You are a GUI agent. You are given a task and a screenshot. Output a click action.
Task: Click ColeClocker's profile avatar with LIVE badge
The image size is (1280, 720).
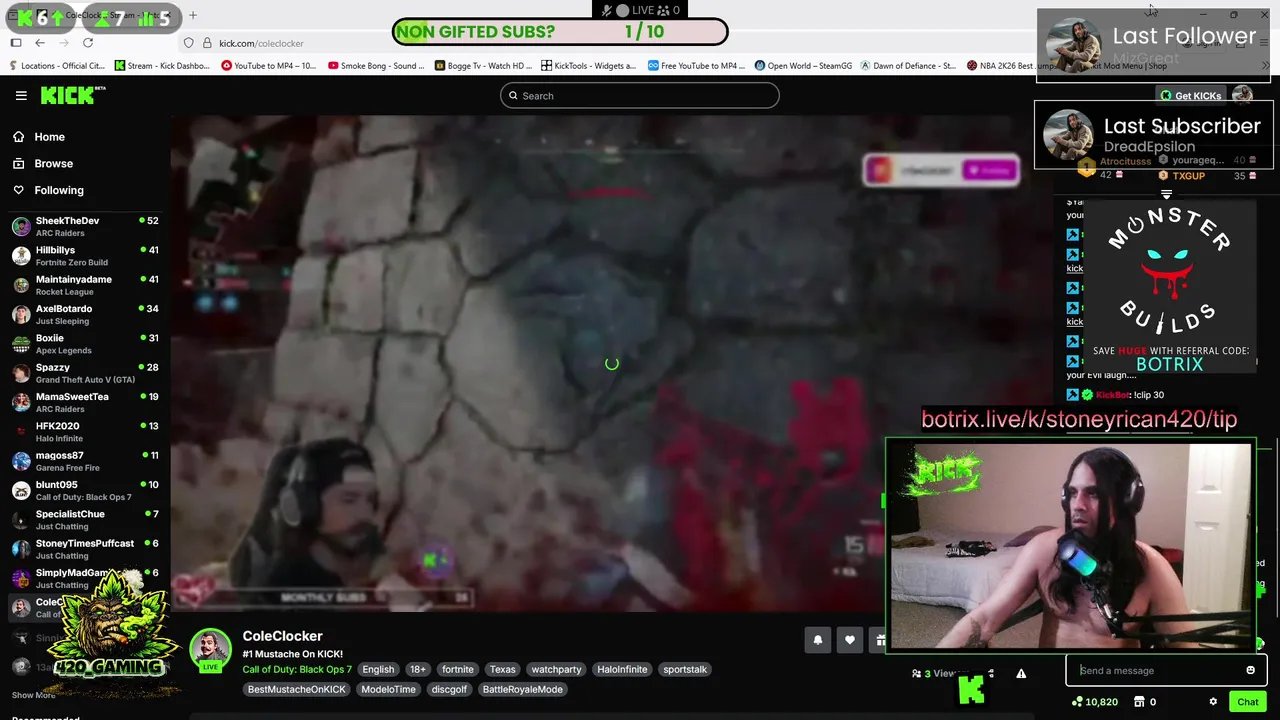tap(211, 651)
